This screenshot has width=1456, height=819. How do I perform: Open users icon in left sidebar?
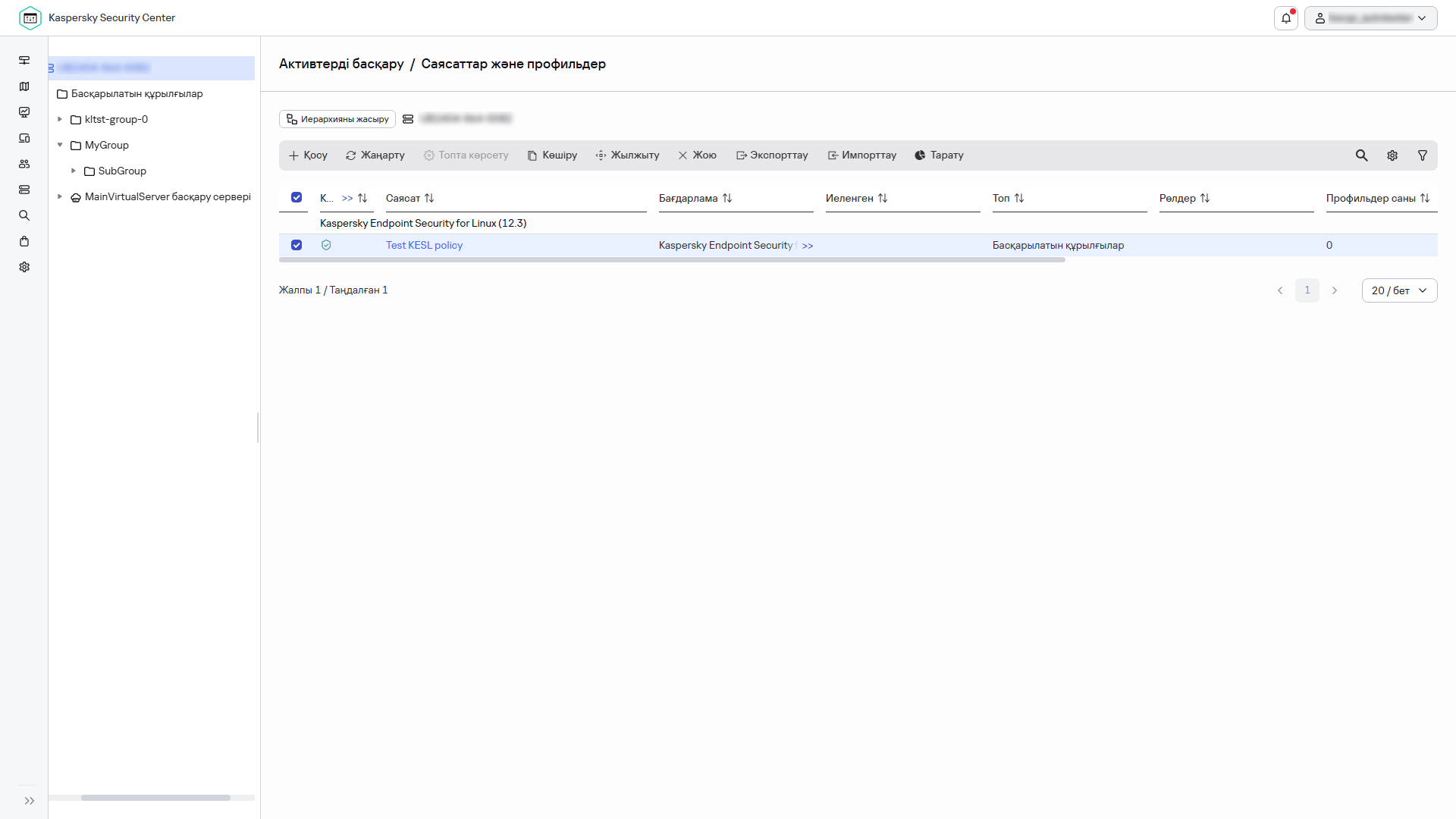(24, 165)
